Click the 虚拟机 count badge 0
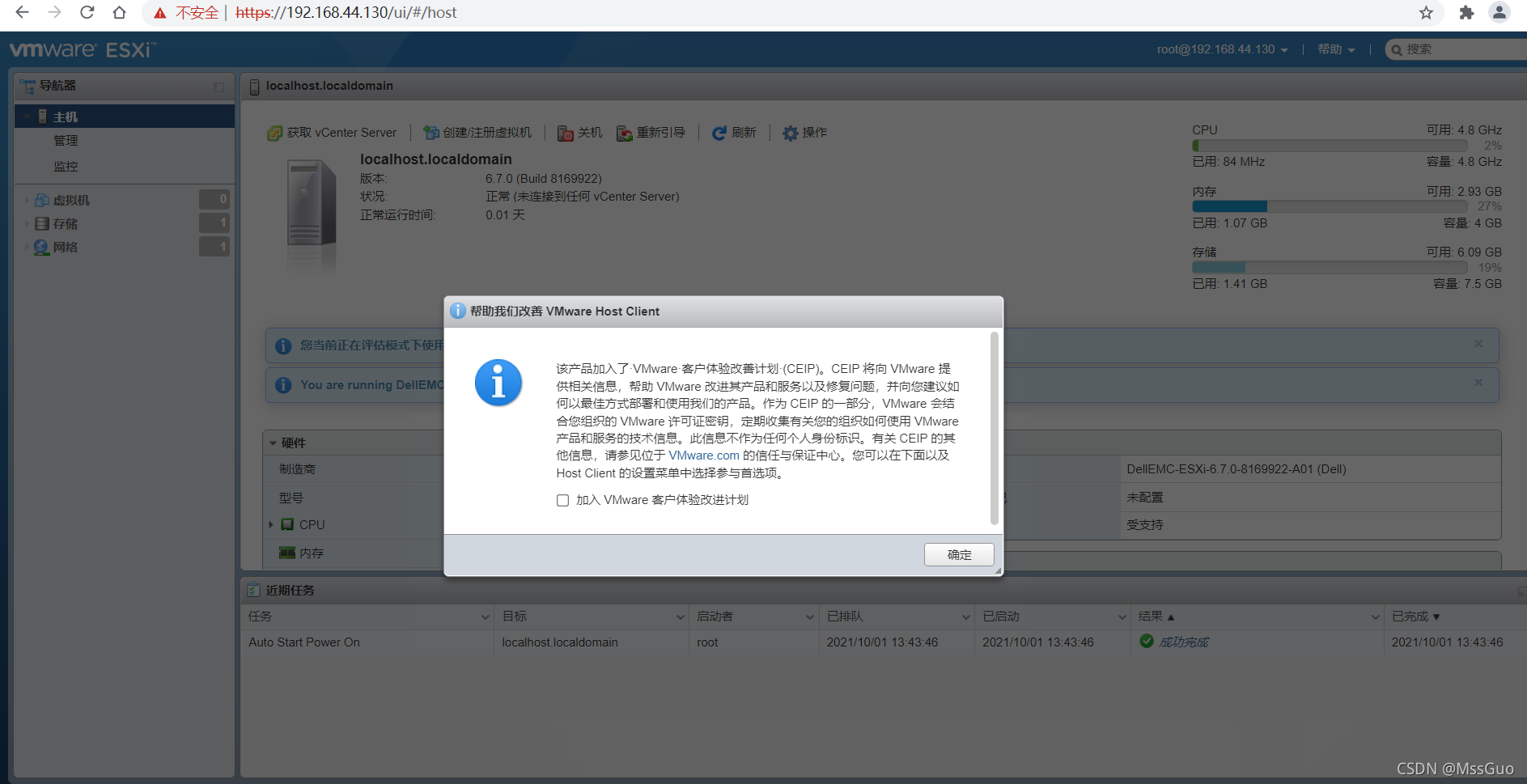The width and height of the screenshot is (1527, 784). [214, 199]
